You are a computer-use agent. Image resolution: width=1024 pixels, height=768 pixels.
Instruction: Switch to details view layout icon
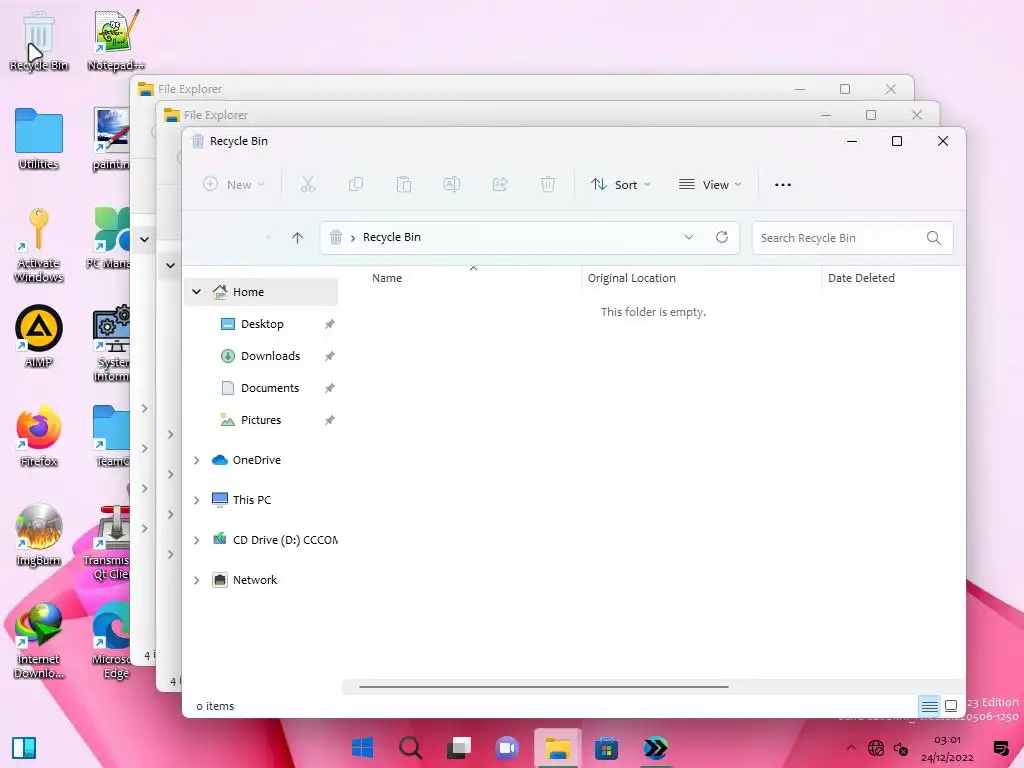[x=929, y=706]
